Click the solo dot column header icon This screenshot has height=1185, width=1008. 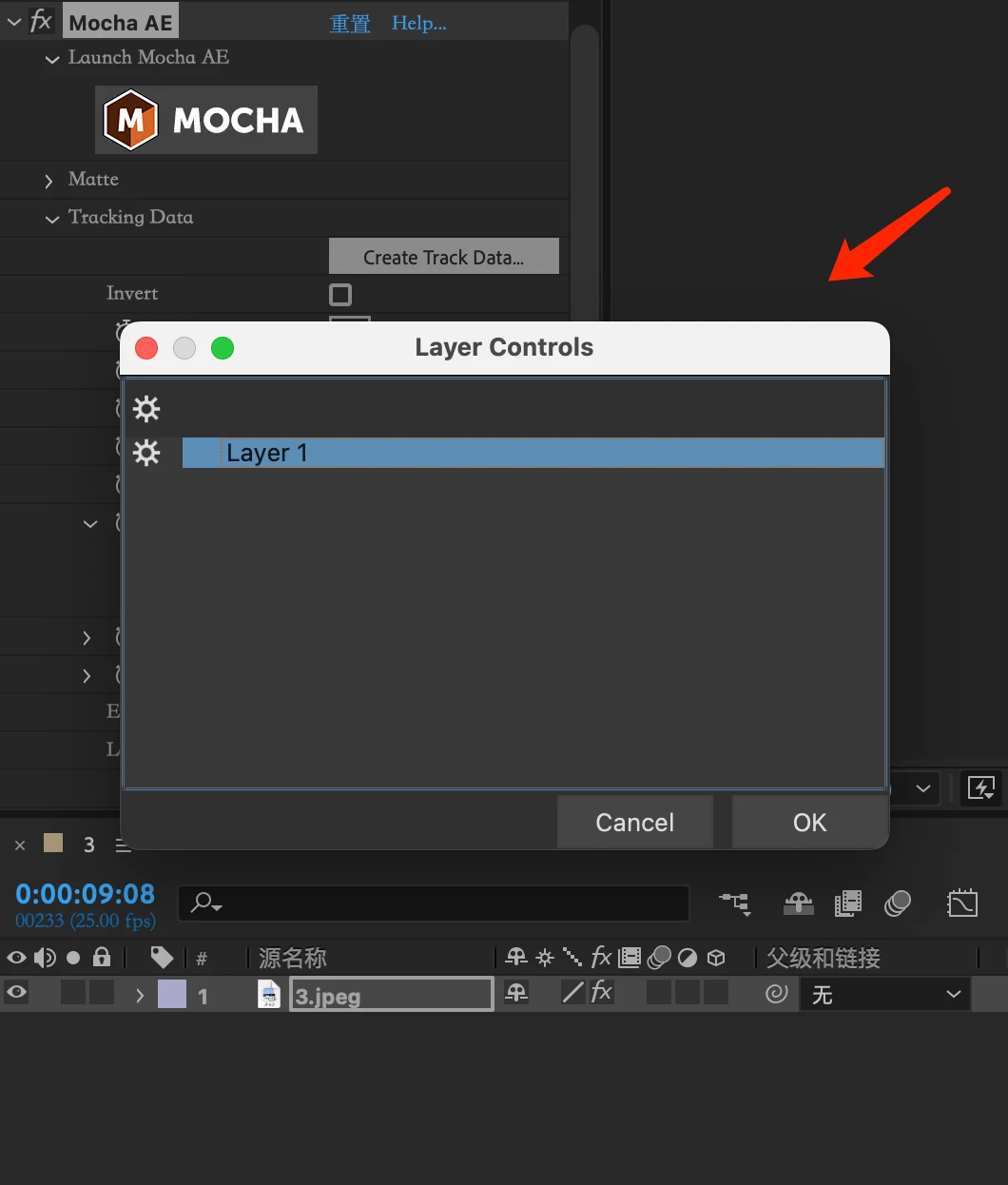pyautogui.click(x=73, y=958)
